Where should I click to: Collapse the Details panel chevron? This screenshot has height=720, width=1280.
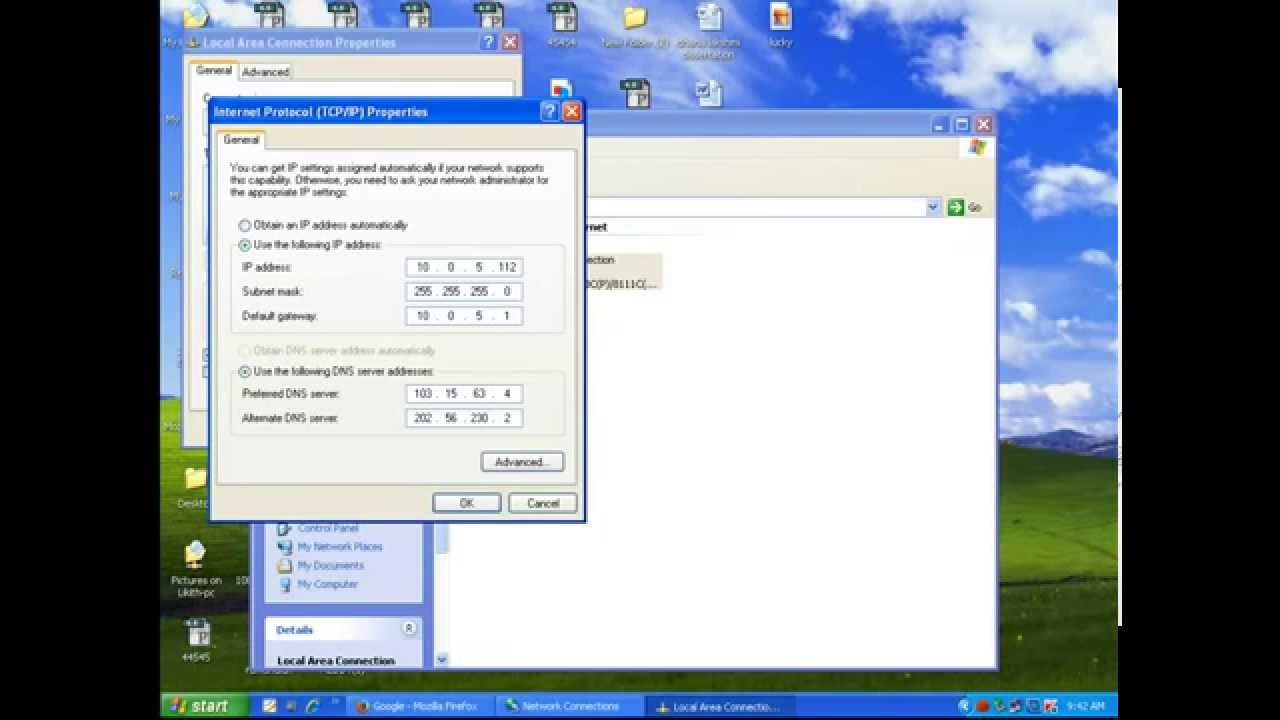pos(409,629)
